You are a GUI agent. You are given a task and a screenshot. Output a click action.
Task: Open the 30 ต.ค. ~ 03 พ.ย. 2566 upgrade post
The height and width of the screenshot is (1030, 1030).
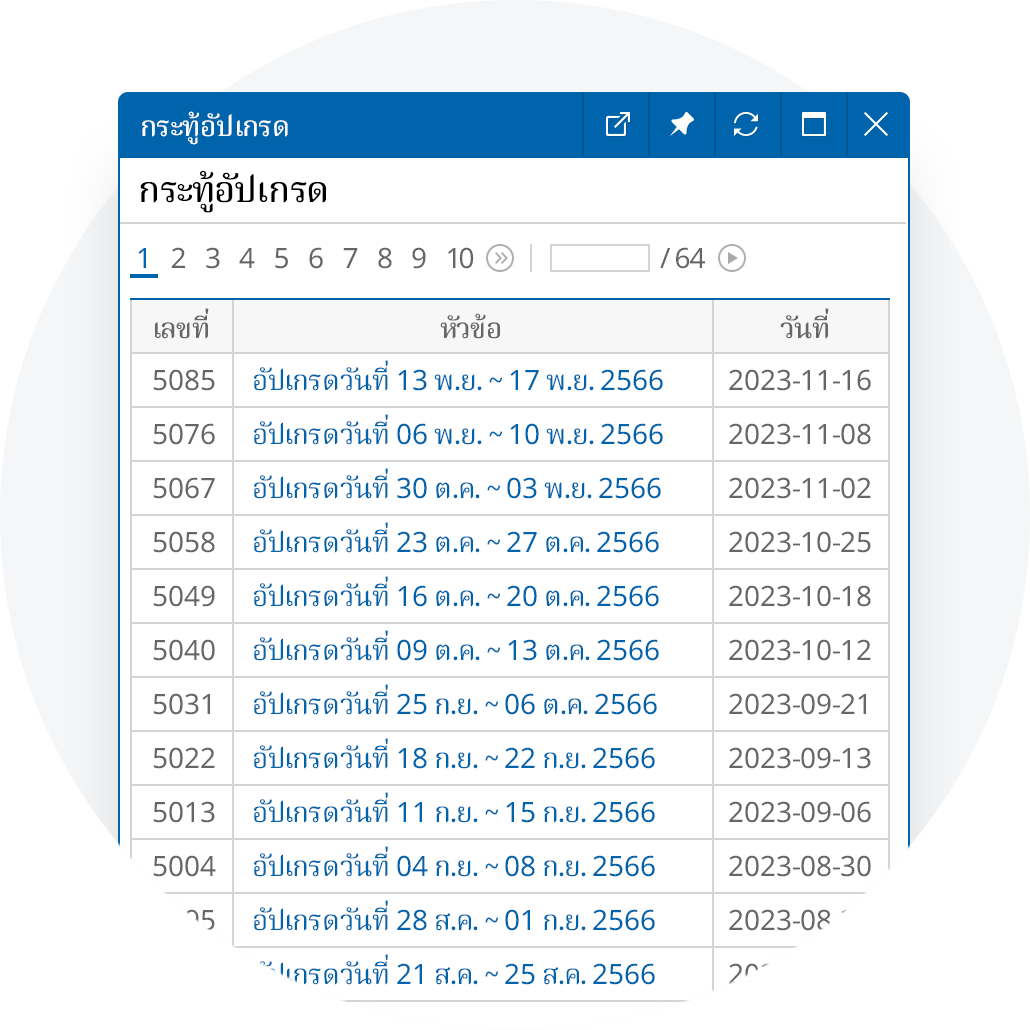tap(457, 488)
